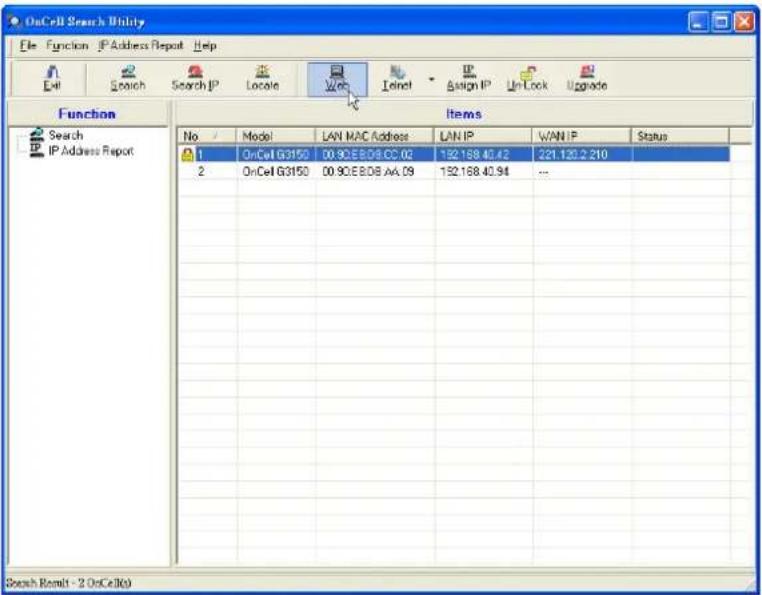Click the Exit toolbar icon

coord(52,79)
